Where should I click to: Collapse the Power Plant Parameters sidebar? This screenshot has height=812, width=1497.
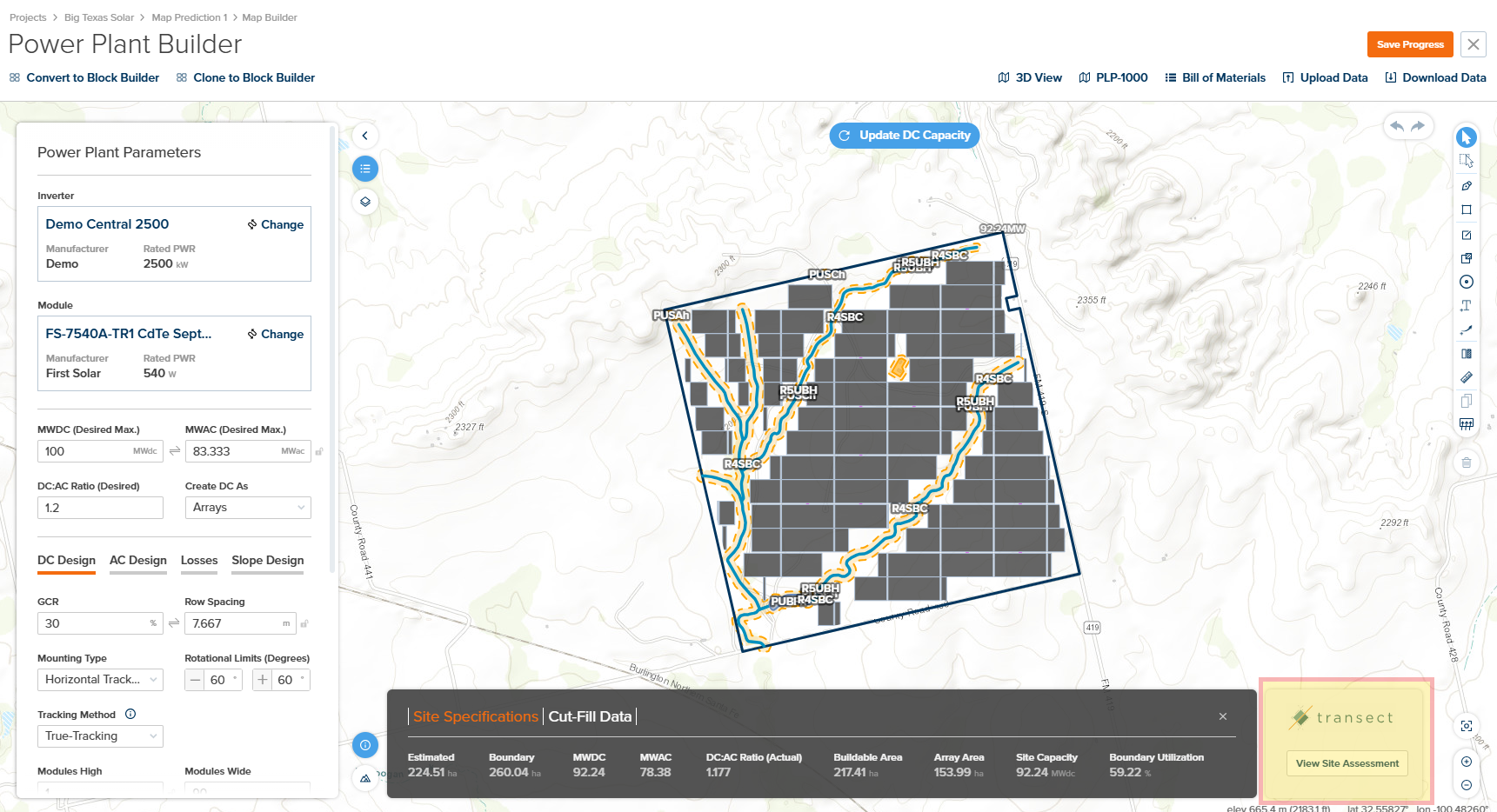(365, 136)
